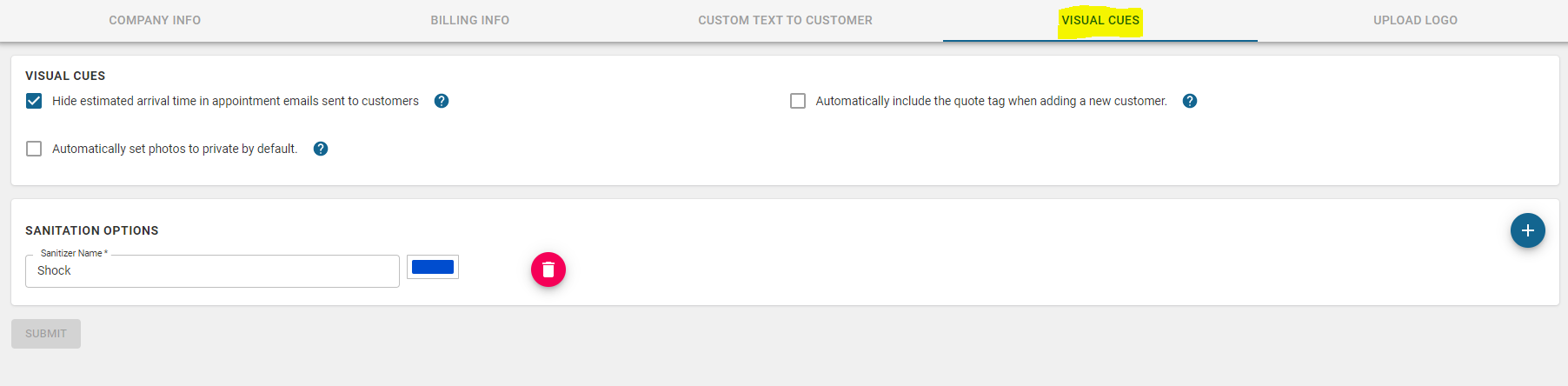Click the 'Automatically set photos to private' label text

click(x=175, y=149)
